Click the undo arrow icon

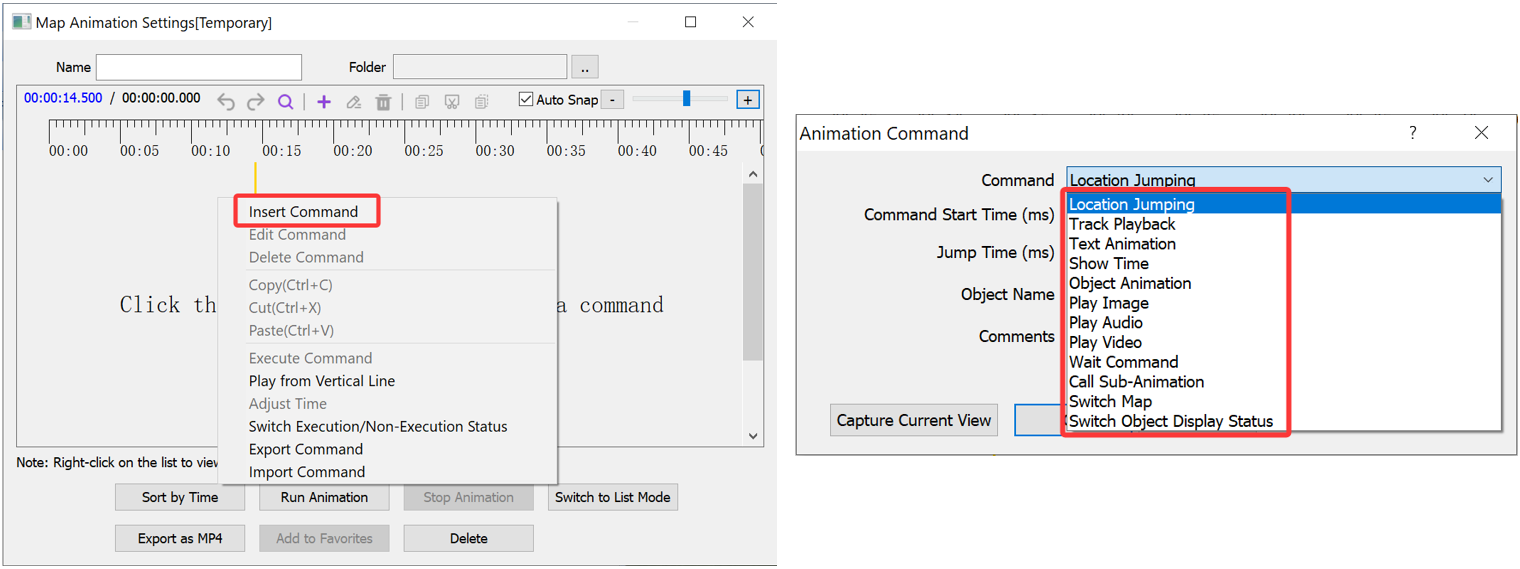pos(226,101)
